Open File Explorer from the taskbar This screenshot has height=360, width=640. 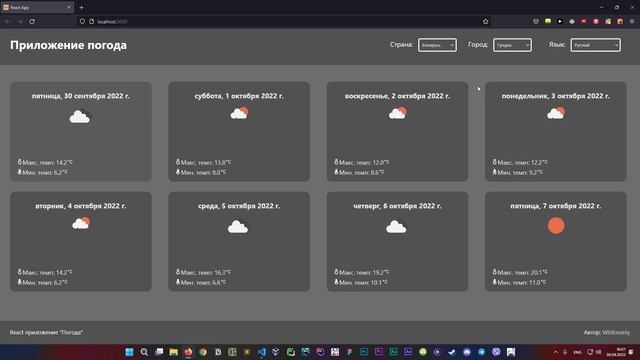point(173,352)
